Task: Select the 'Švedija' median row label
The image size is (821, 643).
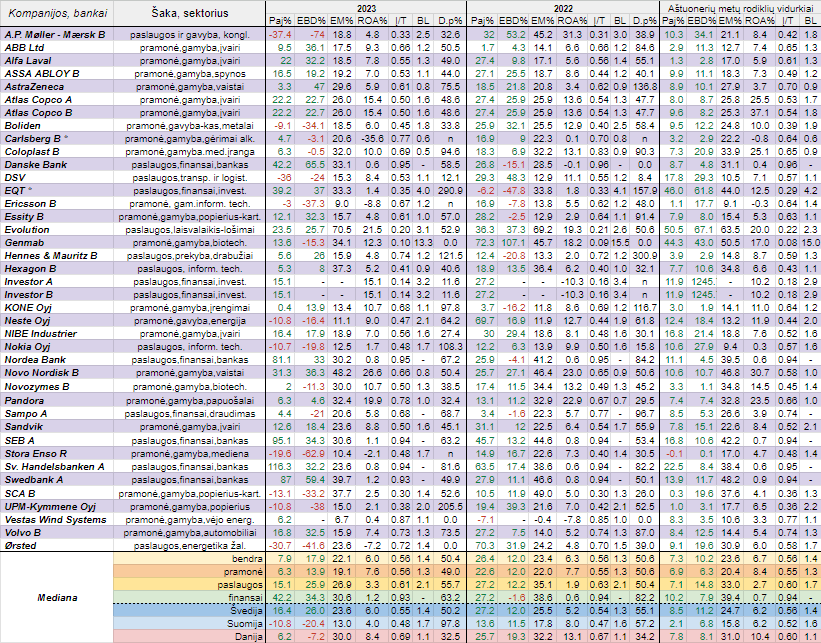Action: (x=190, y=611)
